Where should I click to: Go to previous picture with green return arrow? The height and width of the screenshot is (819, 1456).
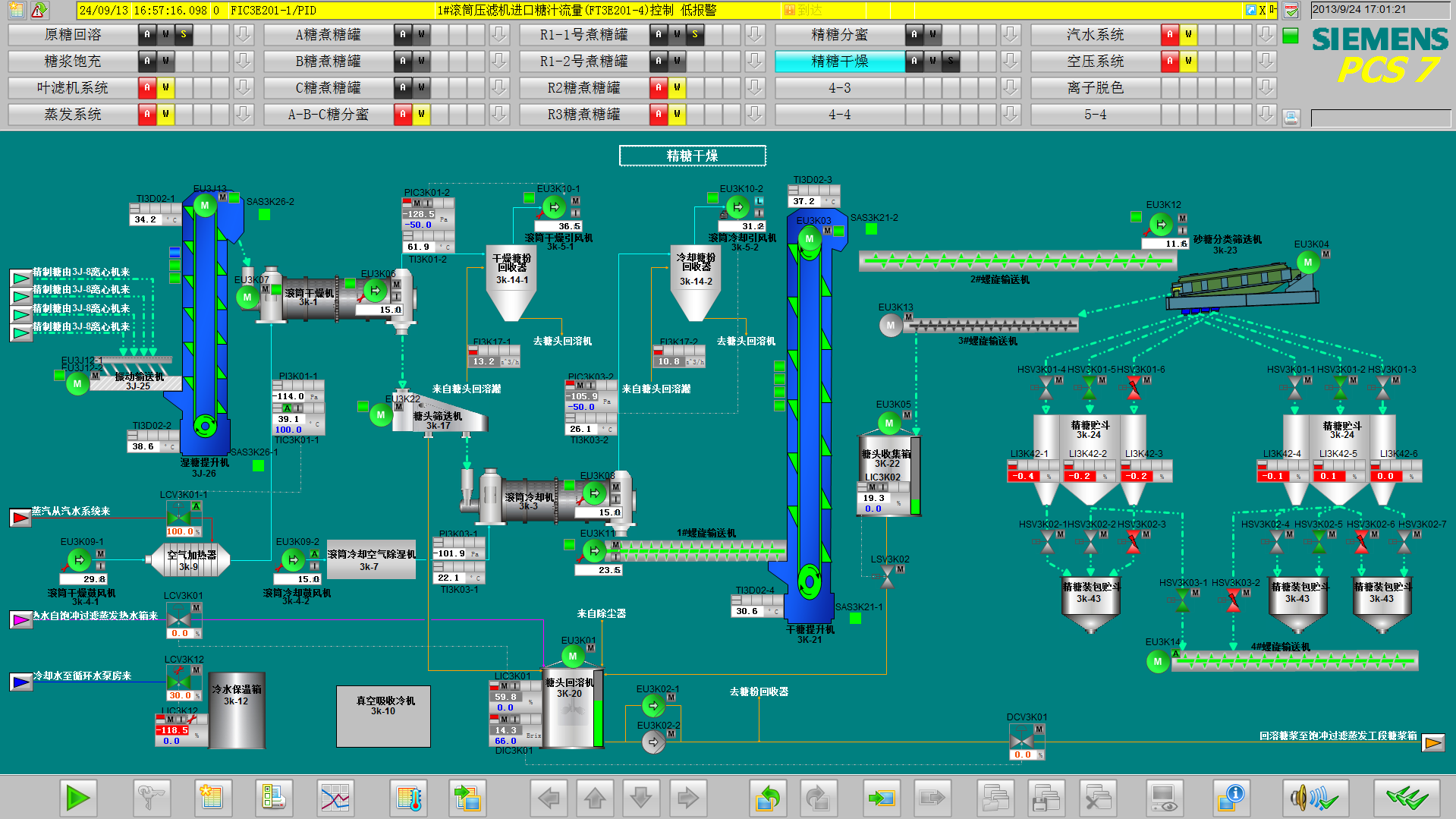click(768, 798)
